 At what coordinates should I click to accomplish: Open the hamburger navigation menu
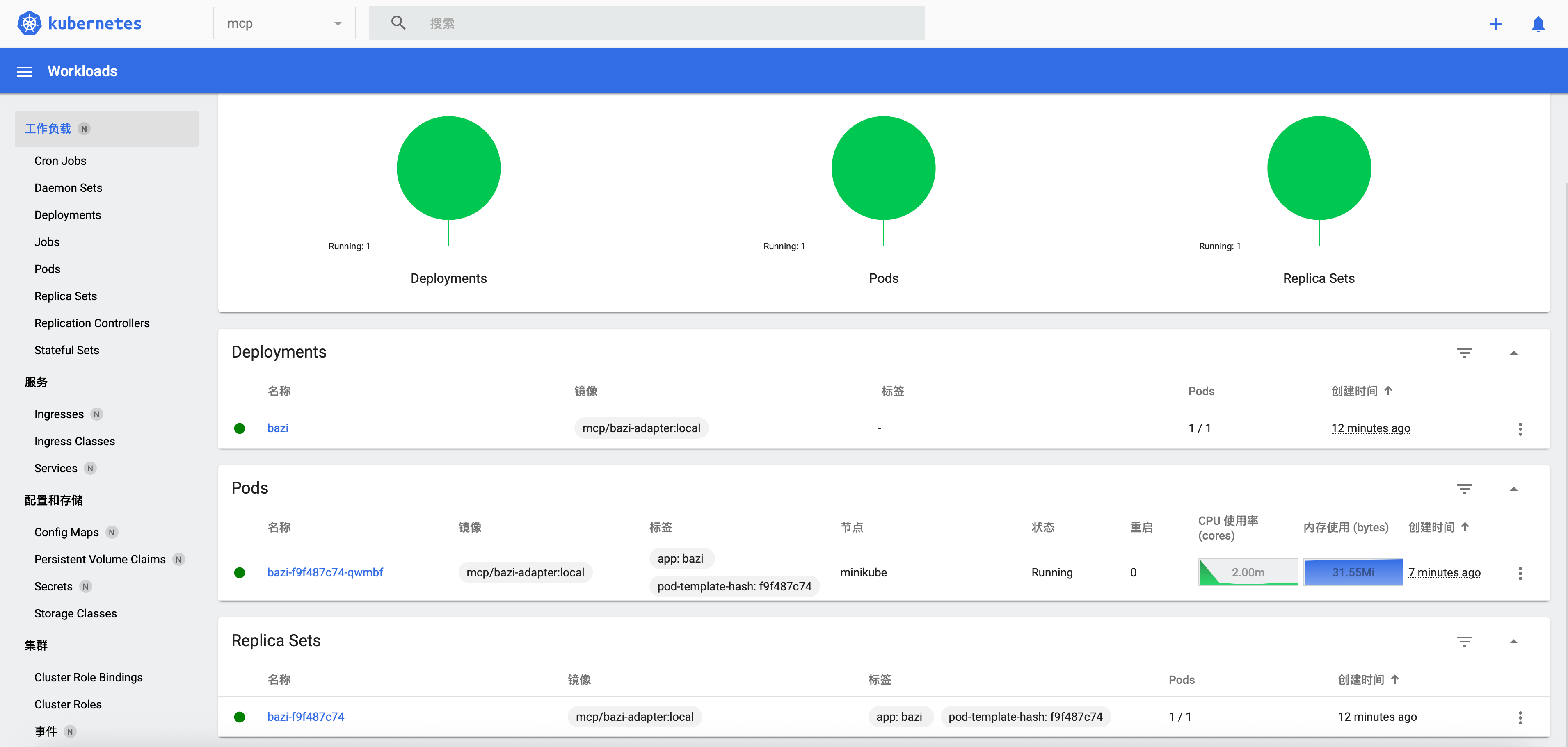coord(24,71)
